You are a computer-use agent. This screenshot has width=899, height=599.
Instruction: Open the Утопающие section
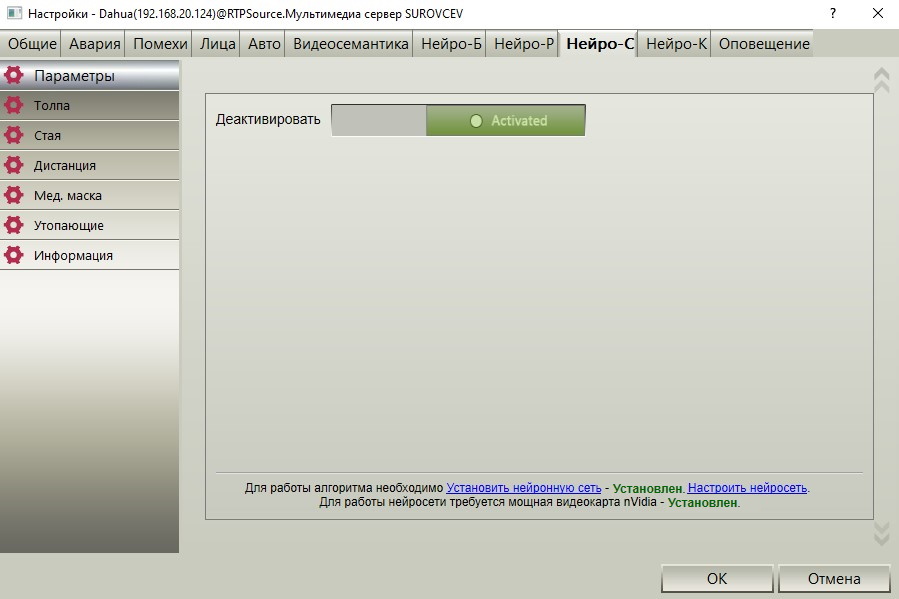tap(89, 225)
